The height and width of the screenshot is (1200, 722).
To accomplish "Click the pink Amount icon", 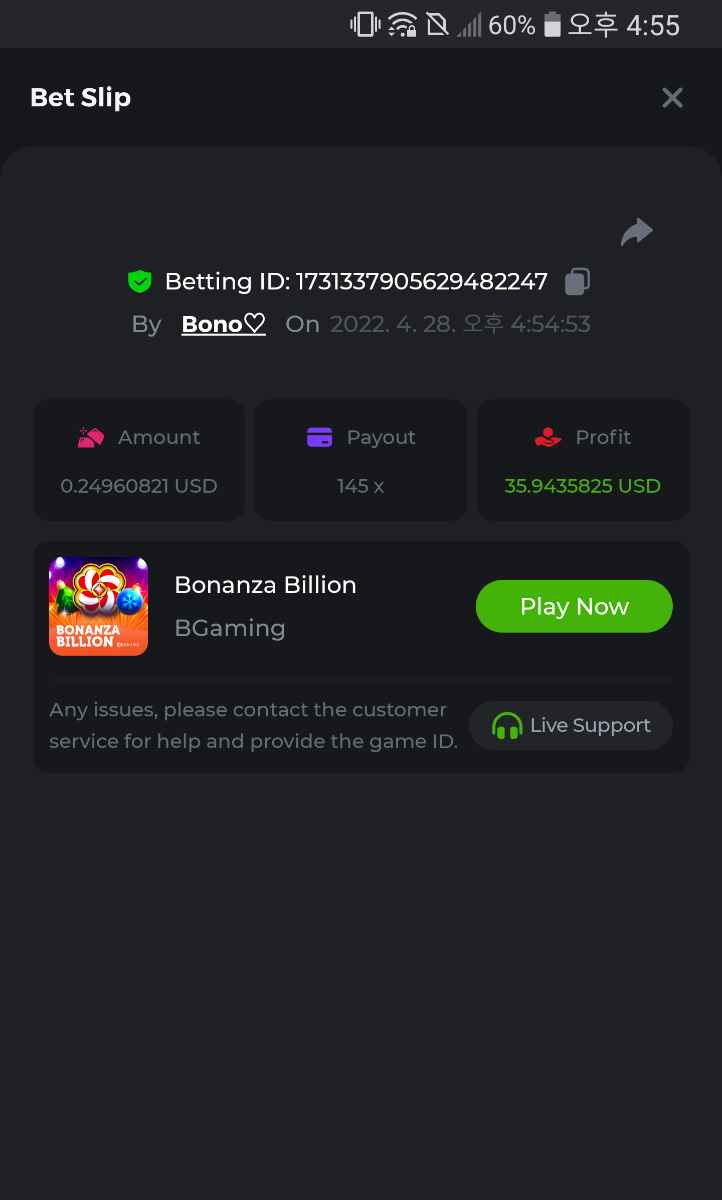I will click(91, 437).
